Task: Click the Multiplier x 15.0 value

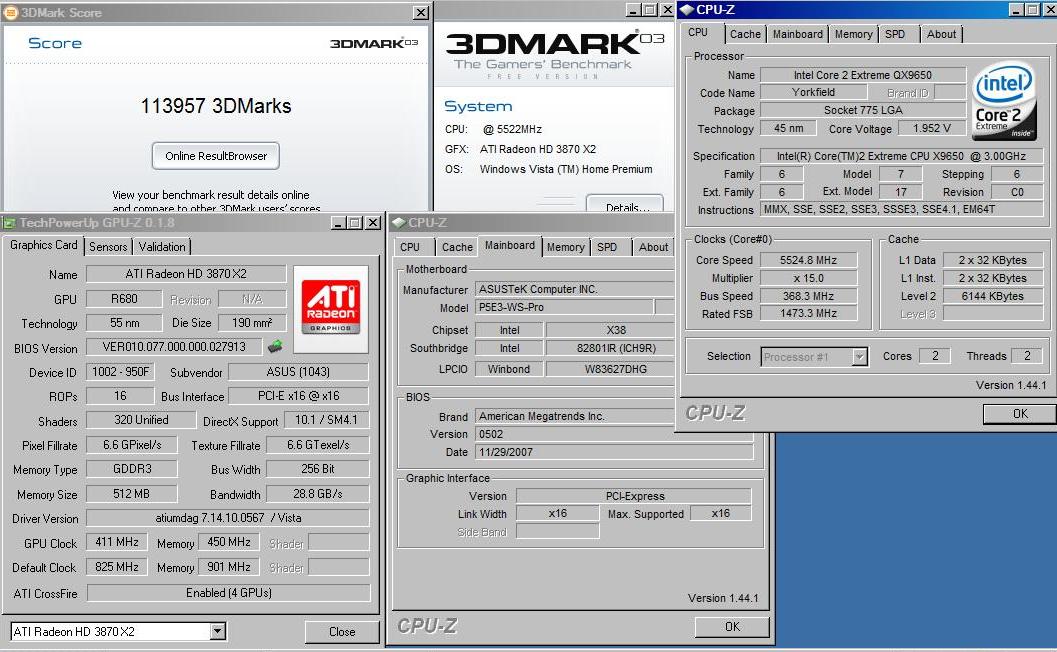Action: (808, 278)
